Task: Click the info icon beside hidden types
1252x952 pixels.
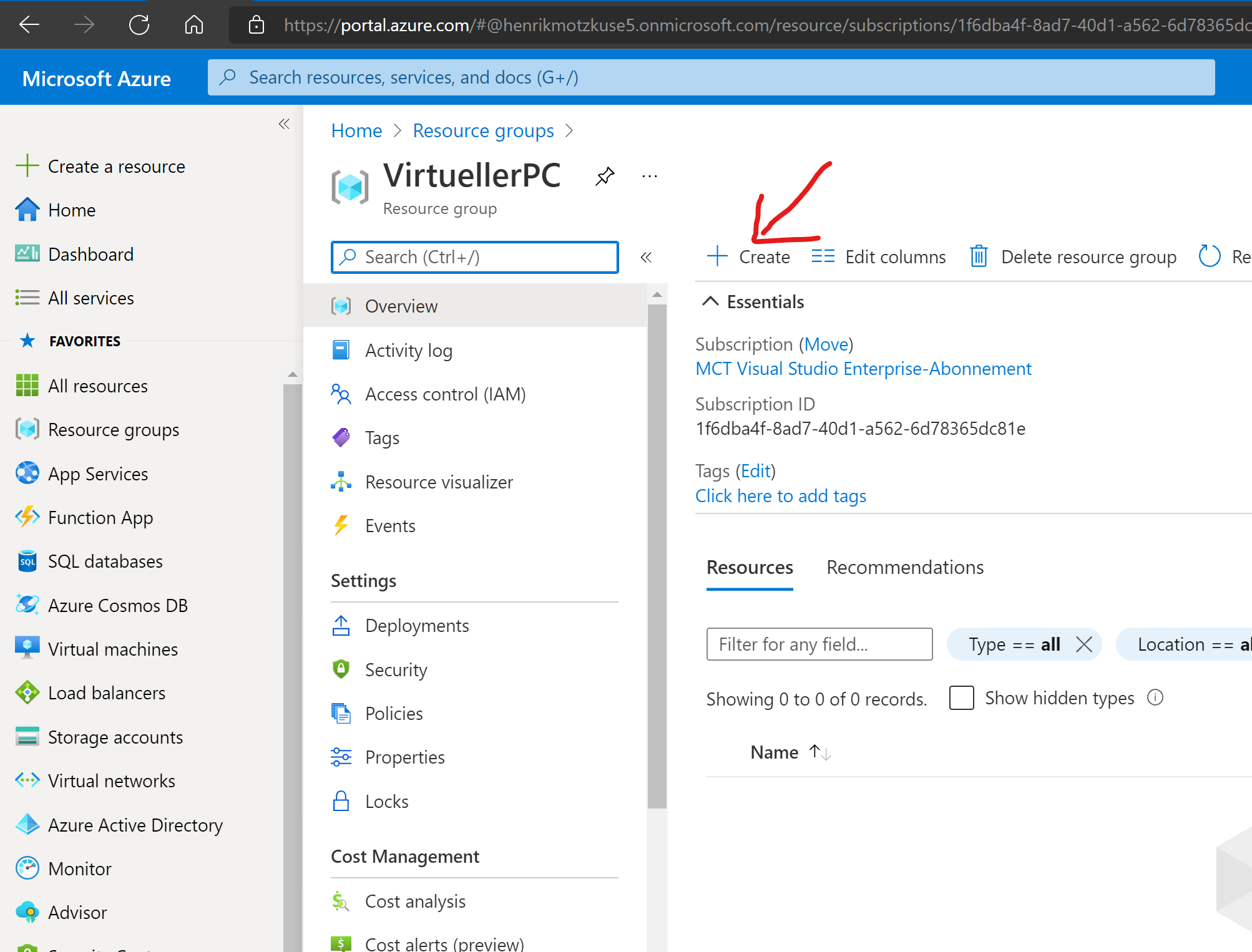Action: click(x=1155, y=697)
